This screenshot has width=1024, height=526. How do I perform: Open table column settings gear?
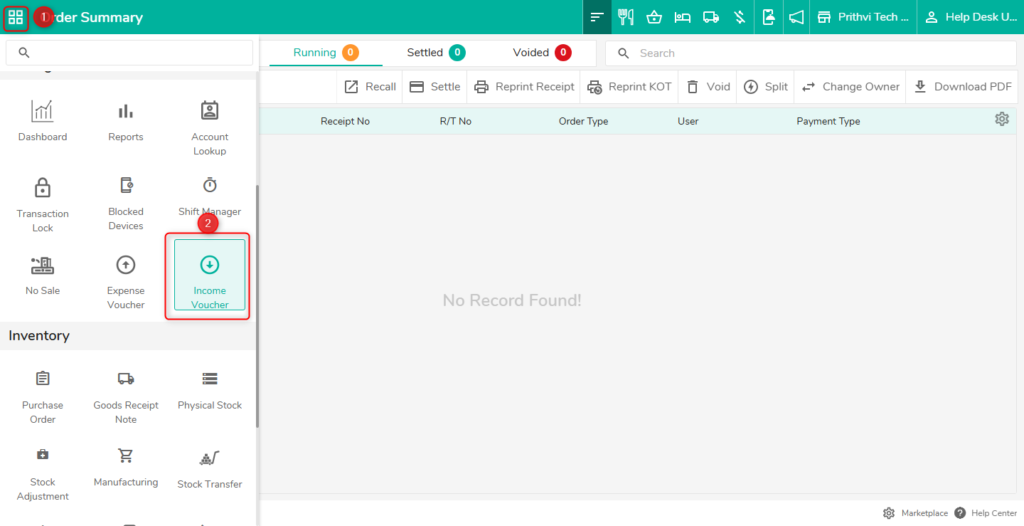1002,119
